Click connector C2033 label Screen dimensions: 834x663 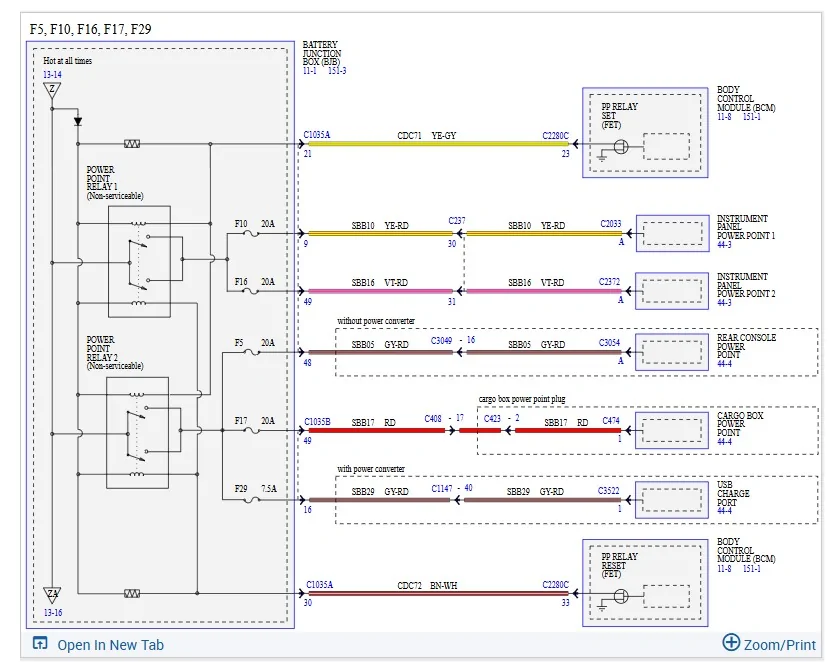tap(611, 224)
